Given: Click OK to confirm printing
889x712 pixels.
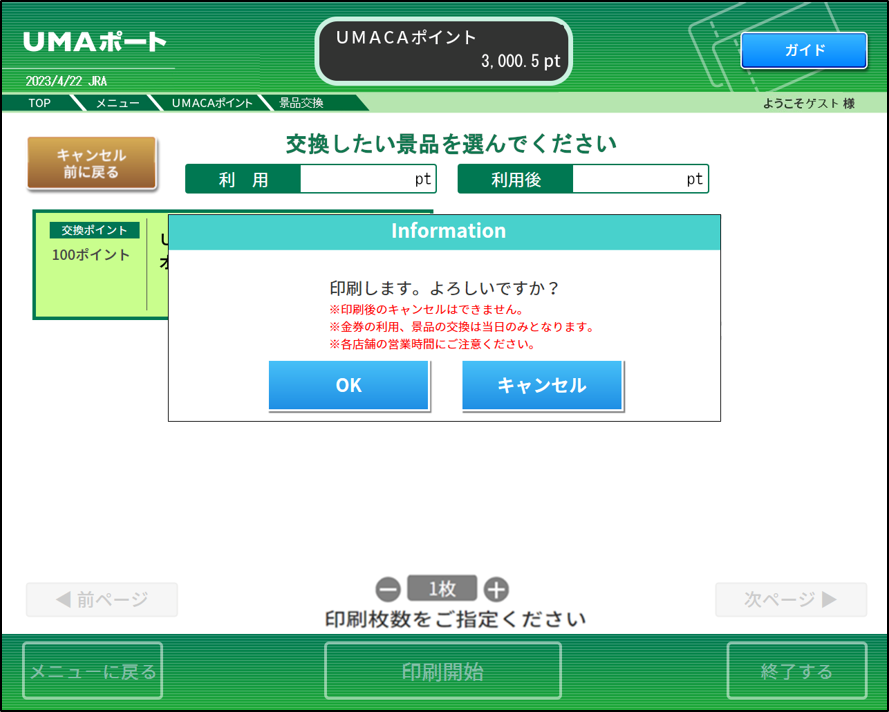Looking at the screenshot, I should point(348,385).
